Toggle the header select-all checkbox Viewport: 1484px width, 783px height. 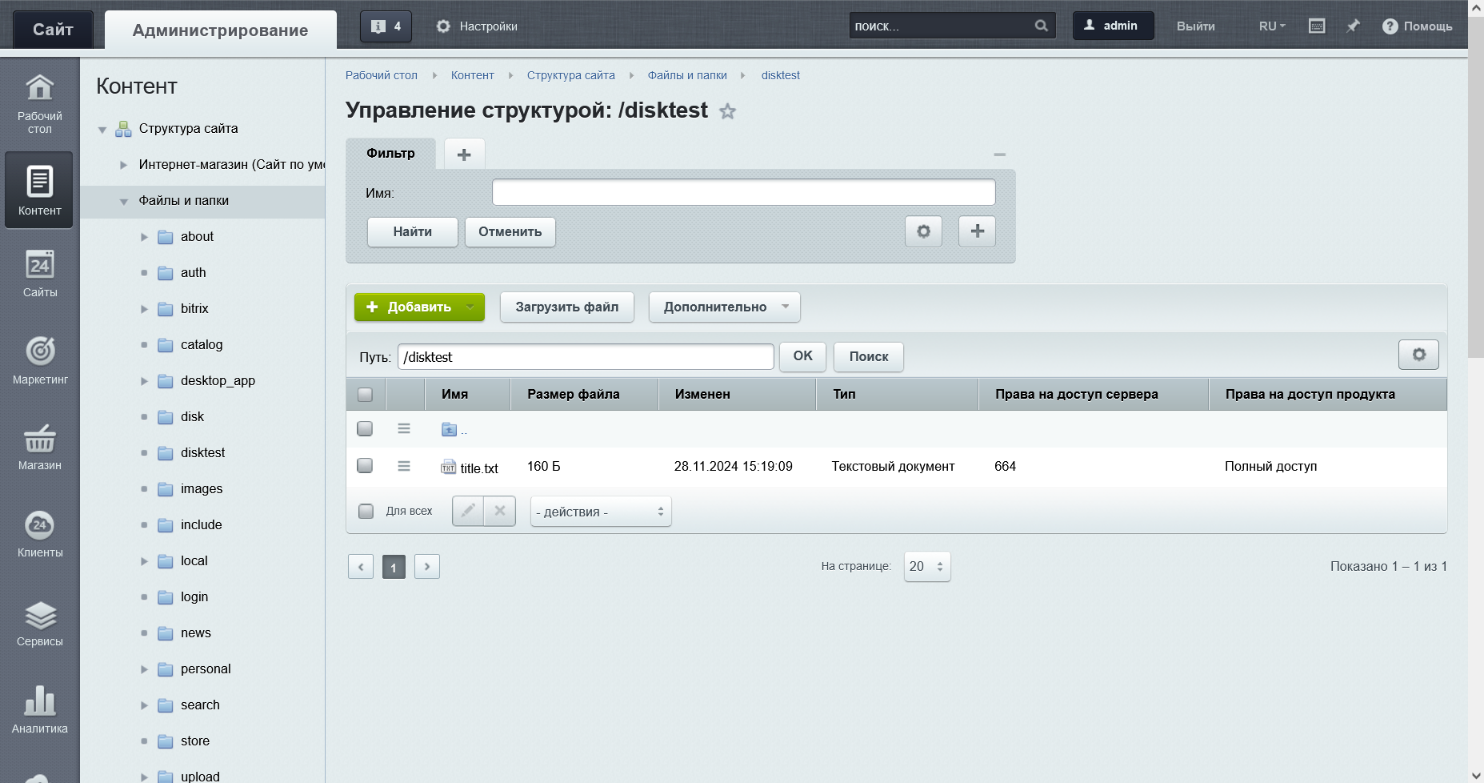coord(365,394)
